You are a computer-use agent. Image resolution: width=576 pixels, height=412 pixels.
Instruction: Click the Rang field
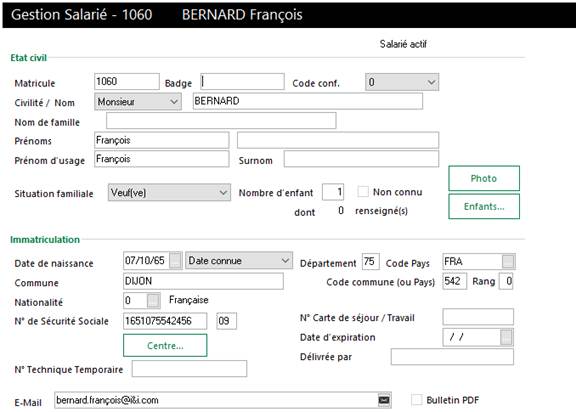click(505, 281)
